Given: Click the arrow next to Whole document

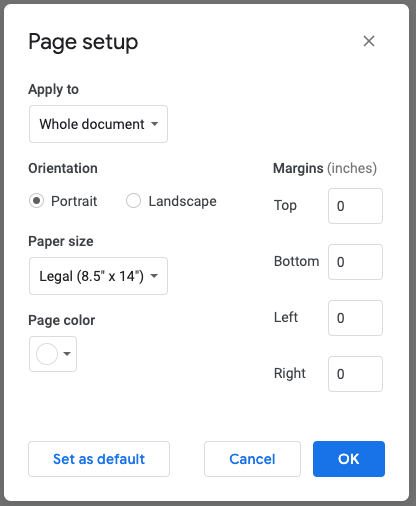Looking at the screenshot, I should tap(154, 124).
